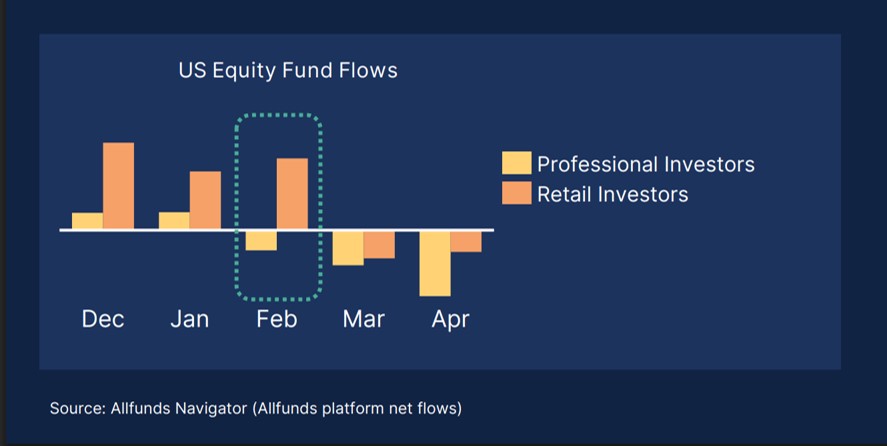
Task: Click the Feb axis label
Action: click(277, 319)
